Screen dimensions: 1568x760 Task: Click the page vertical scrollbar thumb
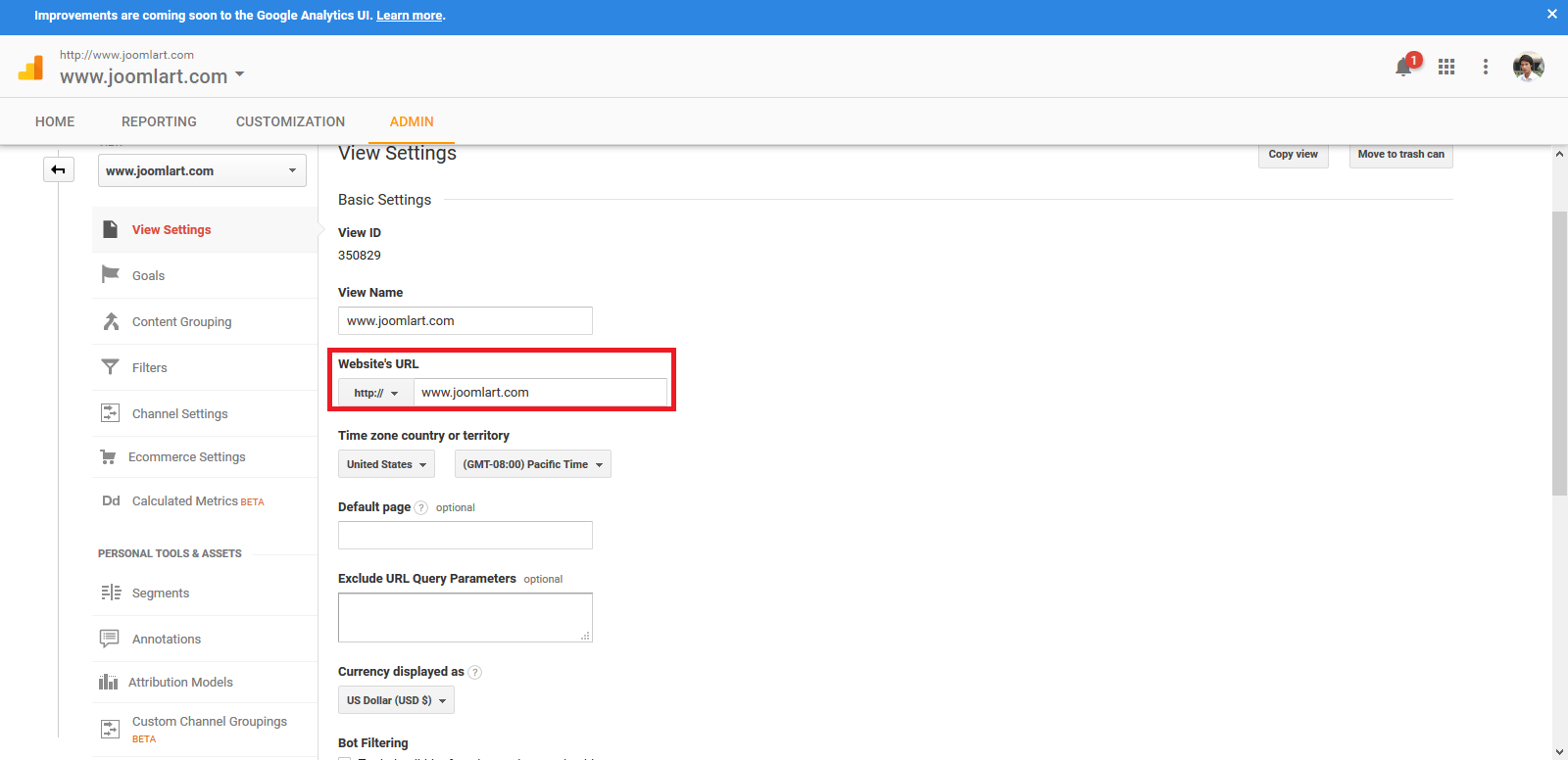[1559, 353]
